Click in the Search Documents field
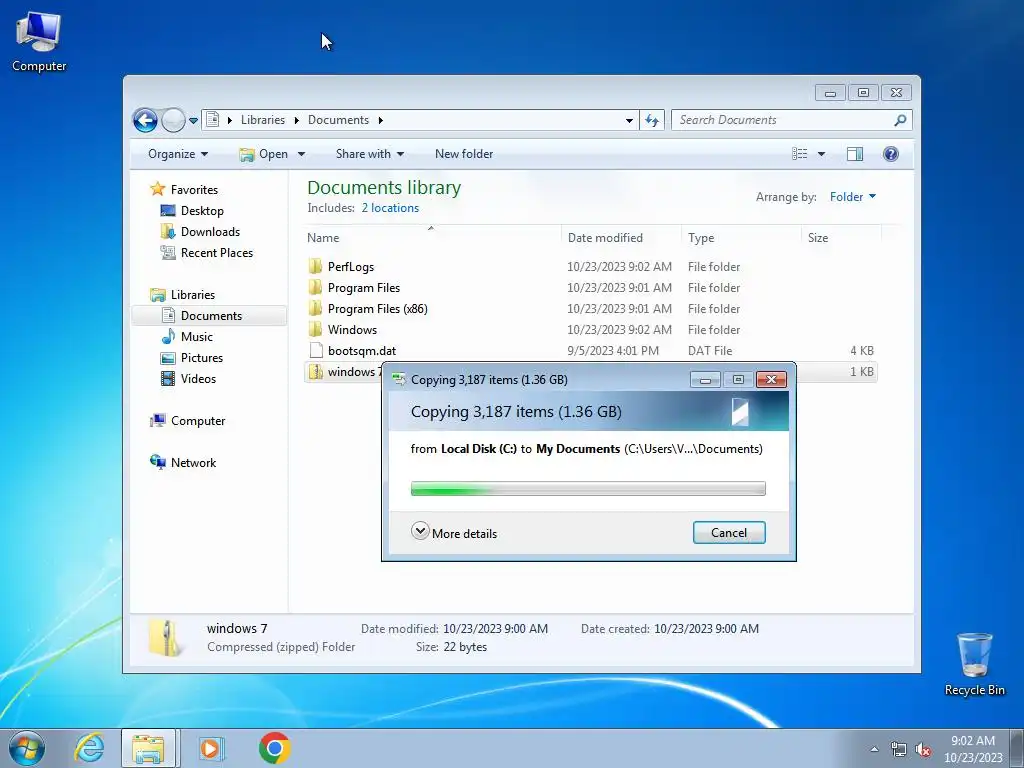The height and width of the screenshot is (768, 1024). [784, 120]
